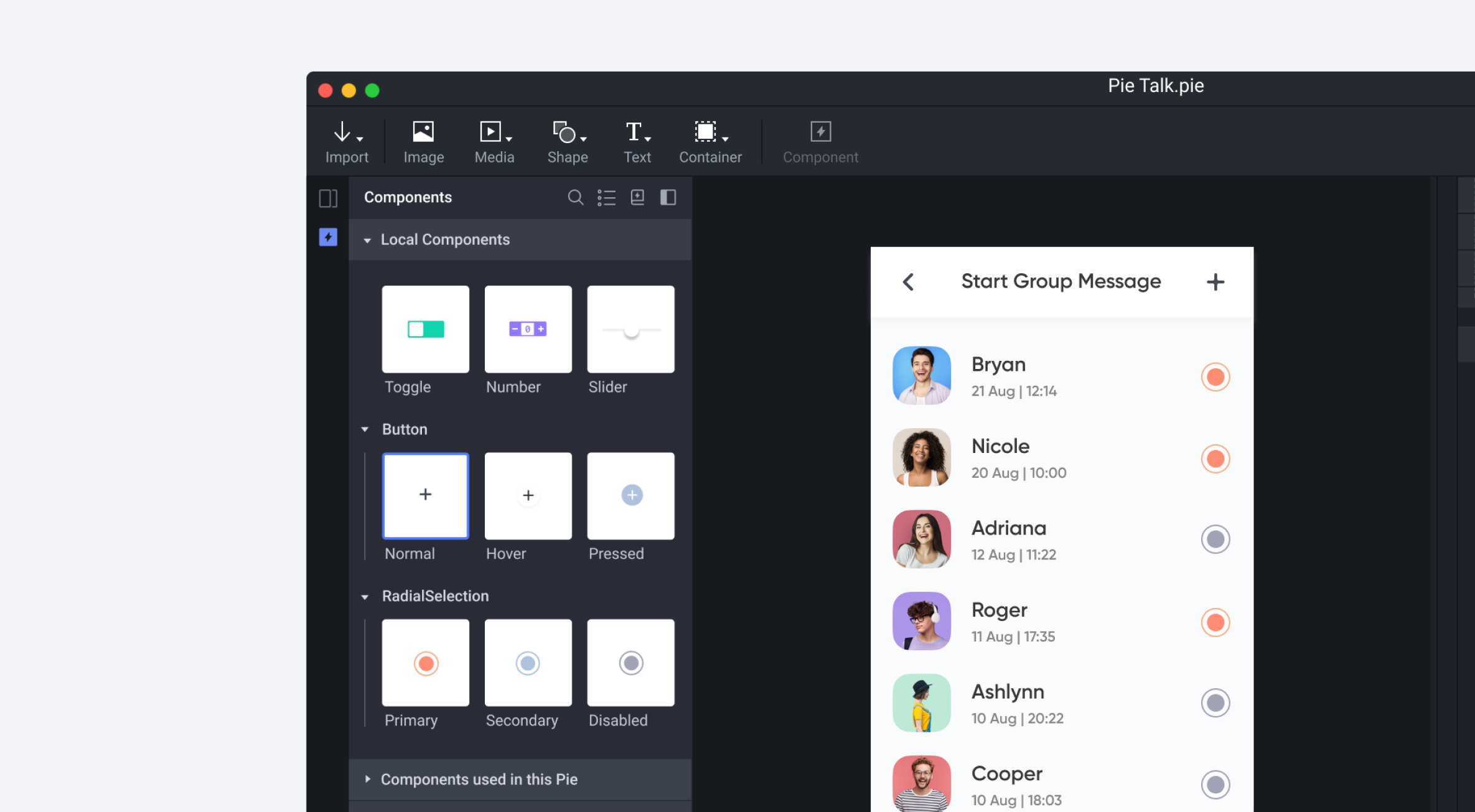Open the layers panel sidebar icon

coord(328,198)
